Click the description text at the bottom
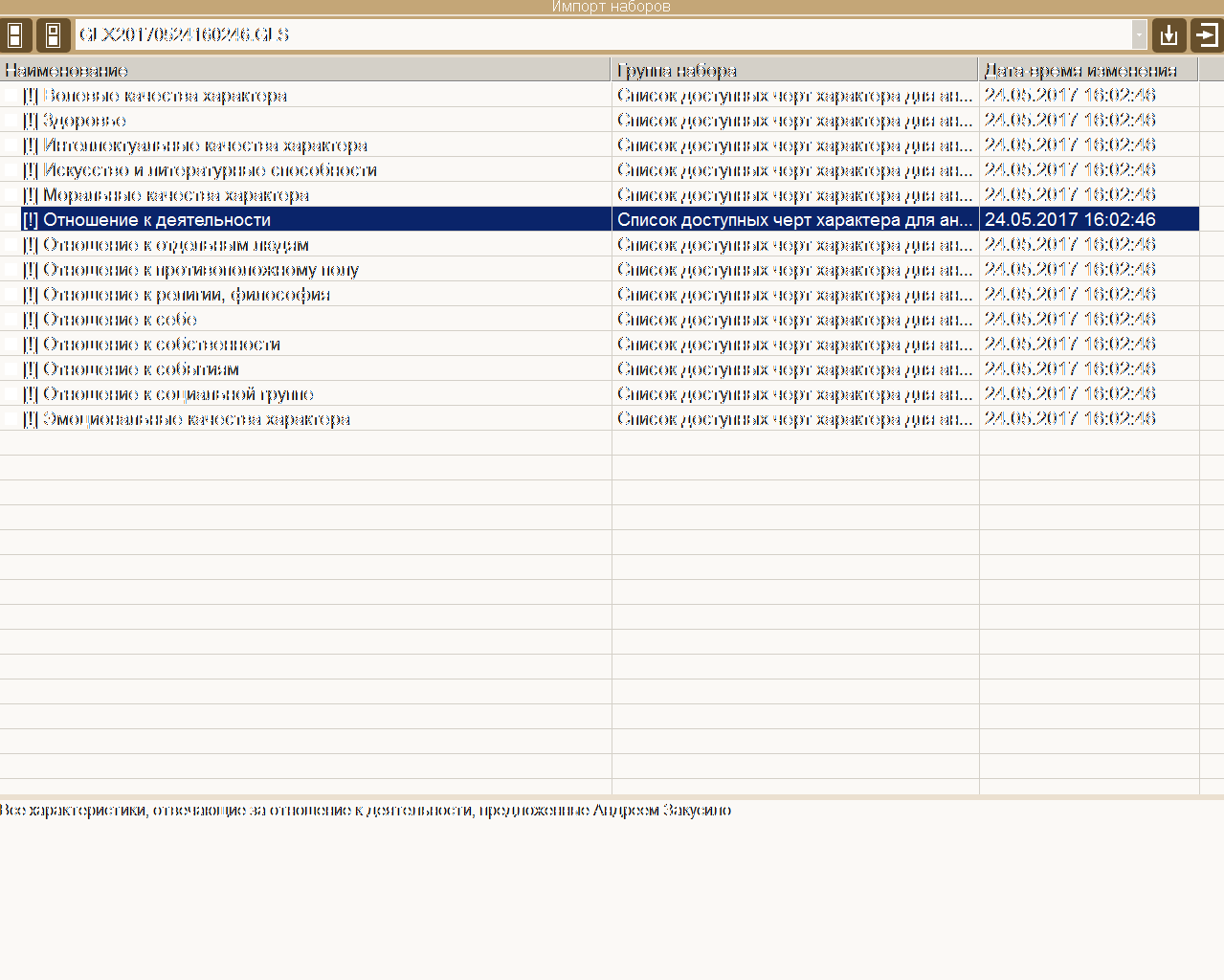The height and width of the screenshot is (980, 1224). click(366, 811)
